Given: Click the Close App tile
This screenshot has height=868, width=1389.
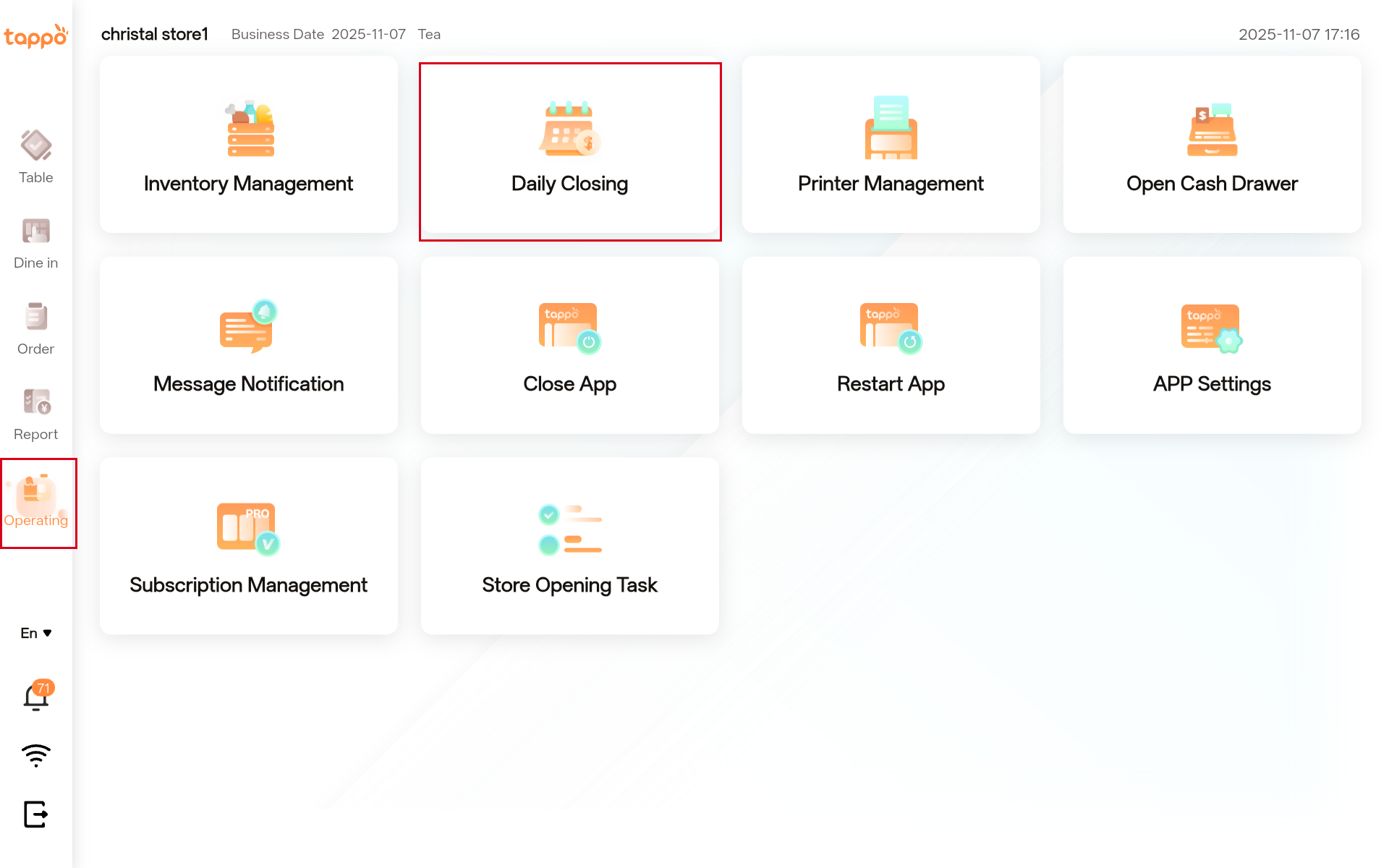Looking at the screenshot, I should 569,345.
